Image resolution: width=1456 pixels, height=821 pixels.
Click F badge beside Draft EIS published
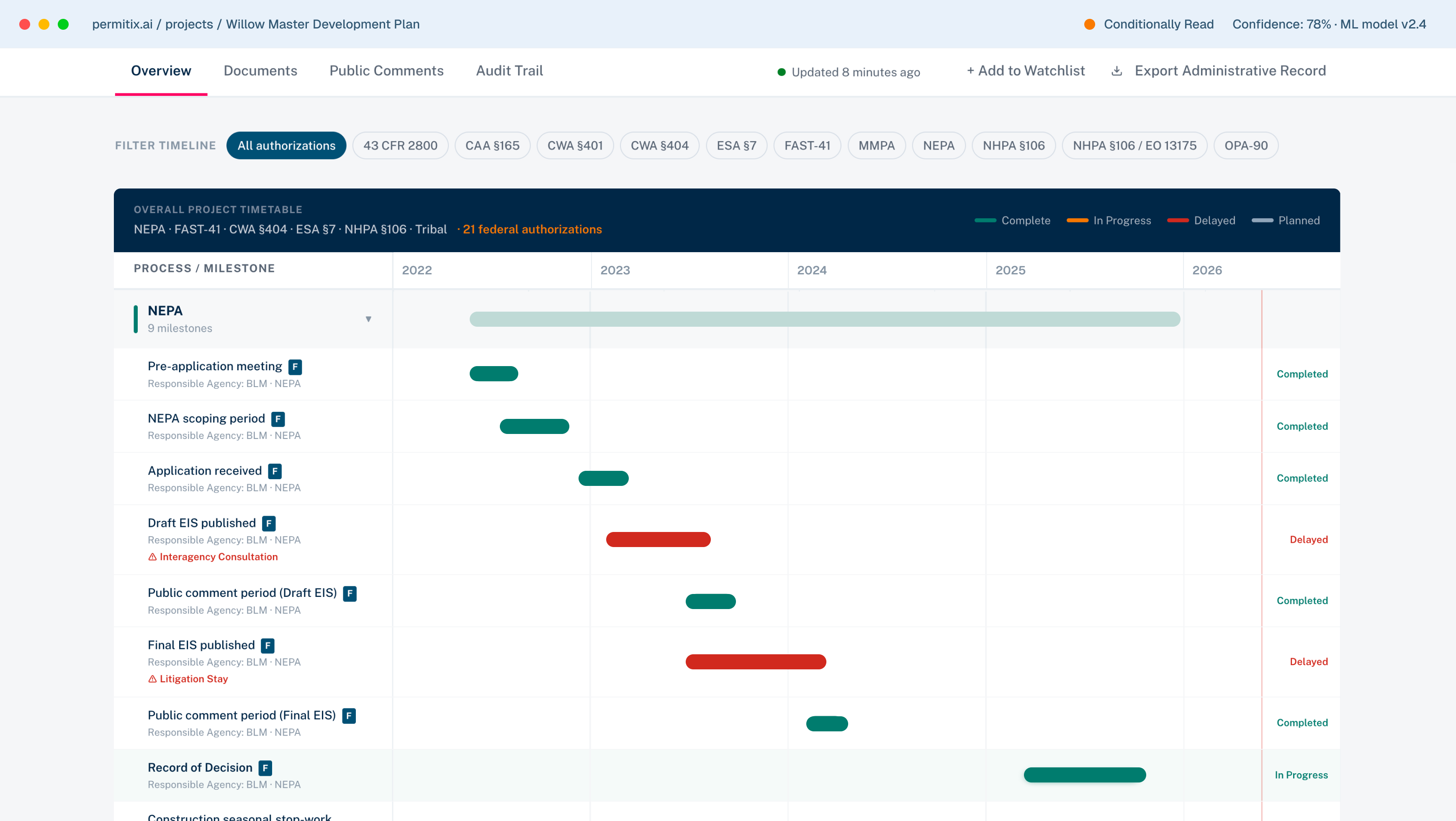(269, 524)
